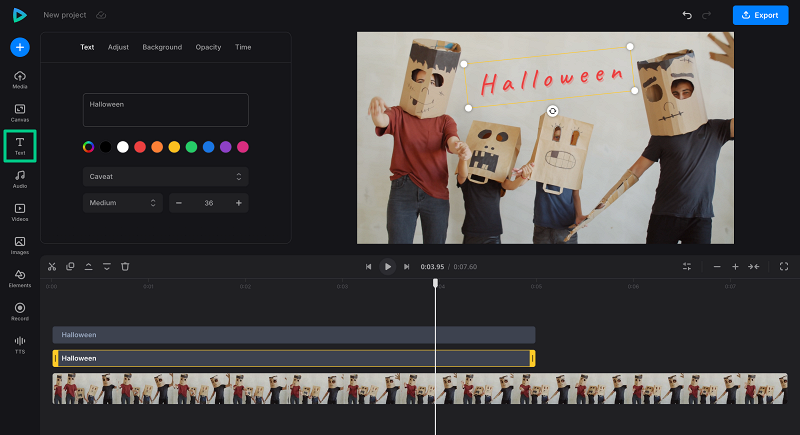Image resolution: width=800 pixels, height=435 pixels.
Task: Click the Export button
Action: 760,15
